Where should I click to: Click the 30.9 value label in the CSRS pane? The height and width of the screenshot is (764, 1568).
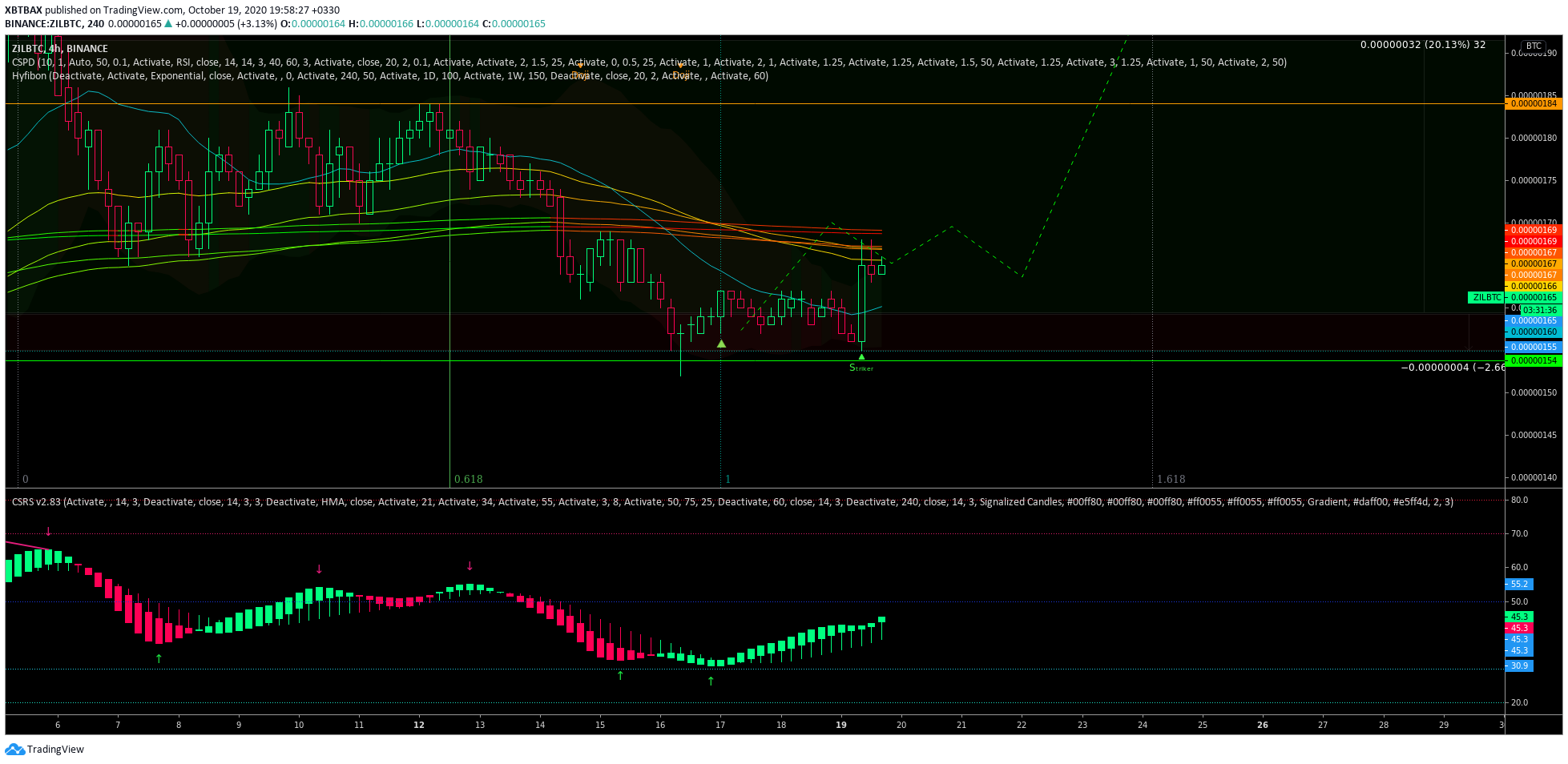point(1519,665)
